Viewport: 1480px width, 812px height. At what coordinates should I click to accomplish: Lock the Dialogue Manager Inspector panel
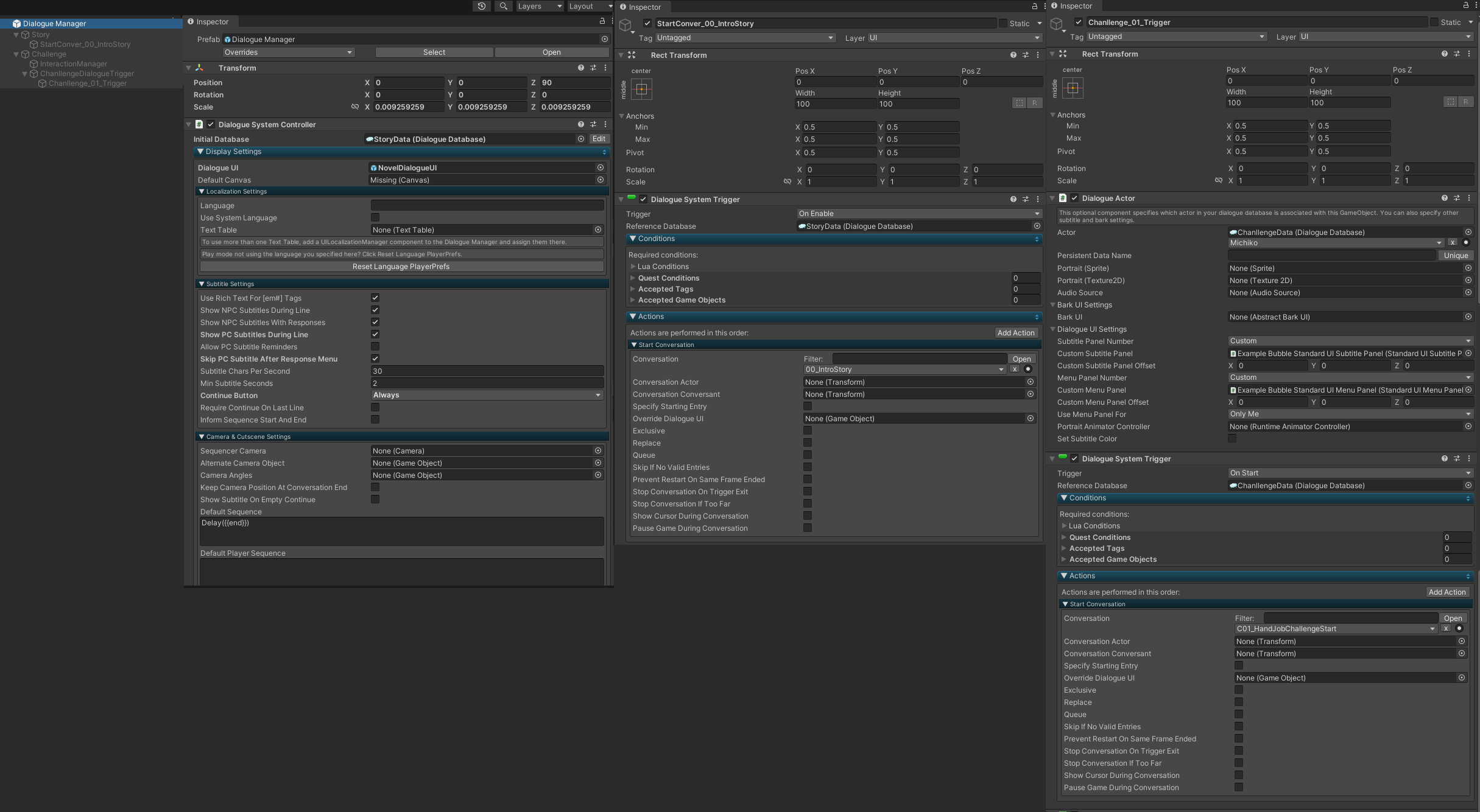(602, 21)
